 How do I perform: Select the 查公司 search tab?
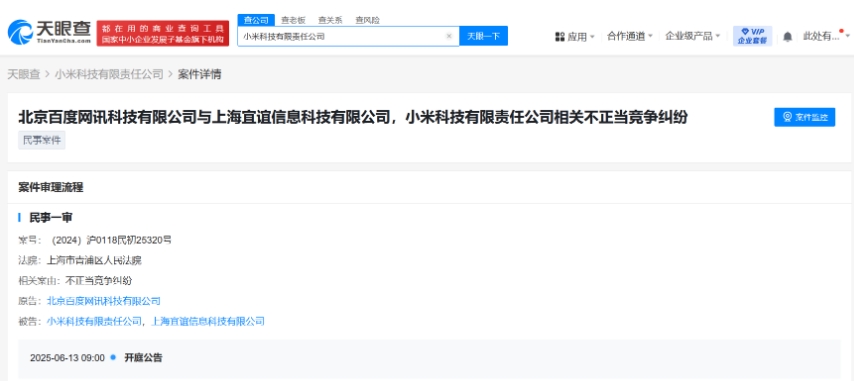256,20
